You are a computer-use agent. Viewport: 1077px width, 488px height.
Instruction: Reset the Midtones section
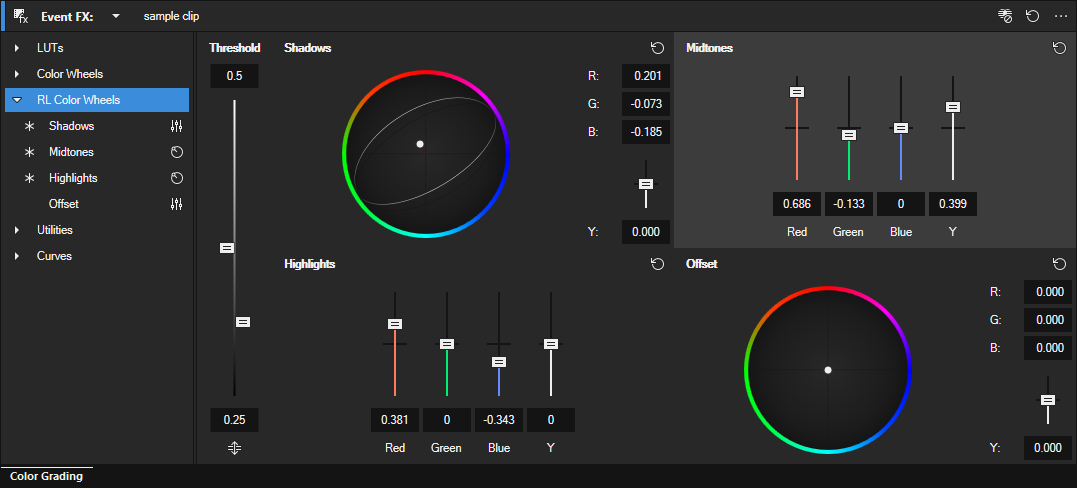(x=1059, y=48)
